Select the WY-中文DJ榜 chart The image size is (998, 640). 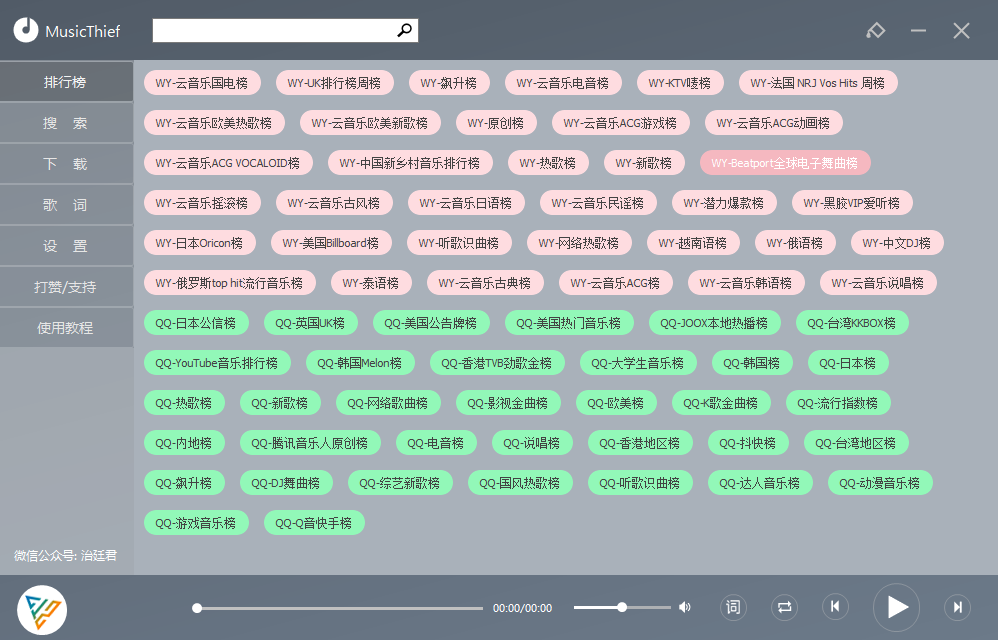[897, 243]
